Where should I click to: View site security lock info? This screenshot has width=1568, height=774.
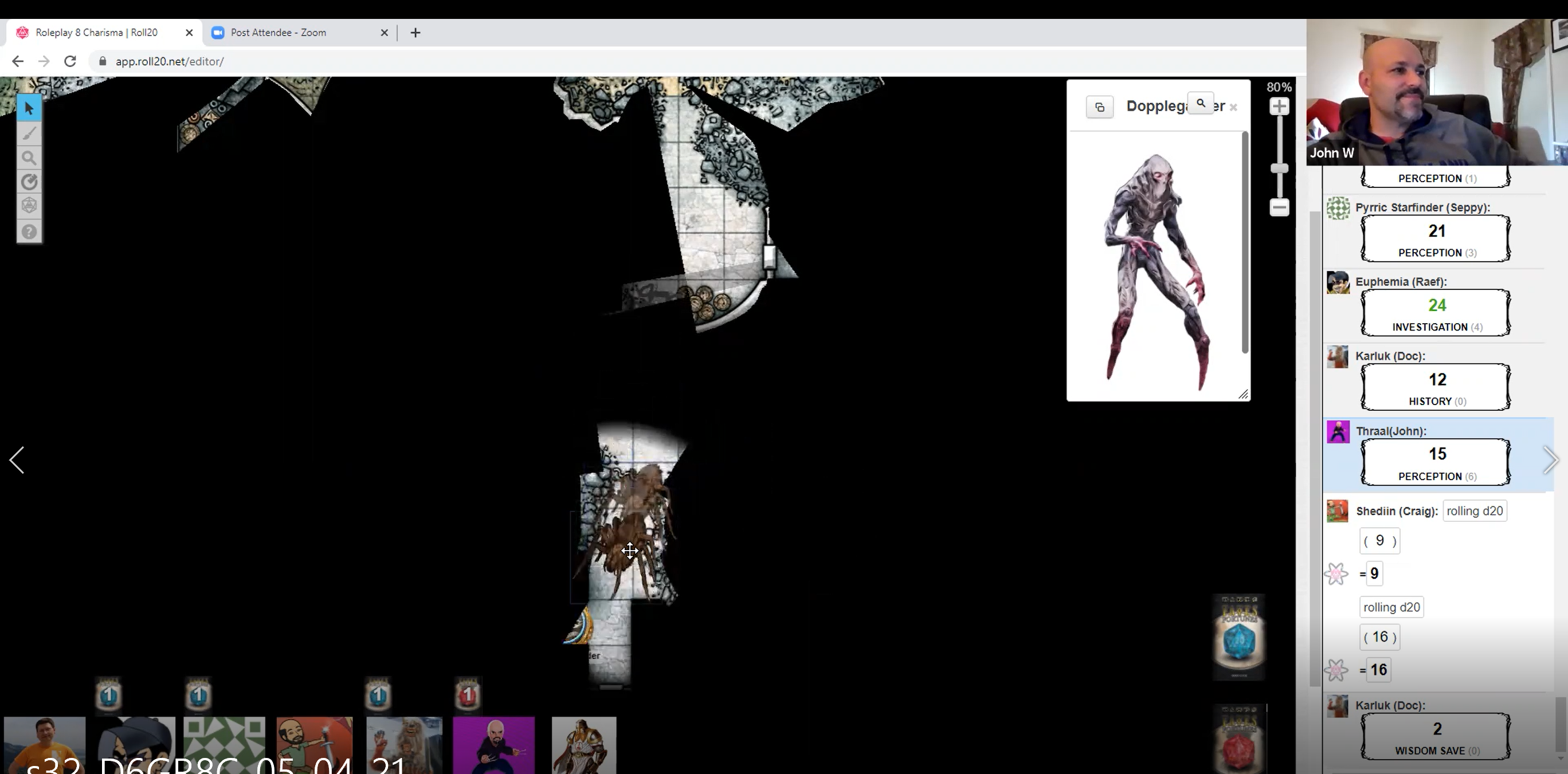coord(103,61)
